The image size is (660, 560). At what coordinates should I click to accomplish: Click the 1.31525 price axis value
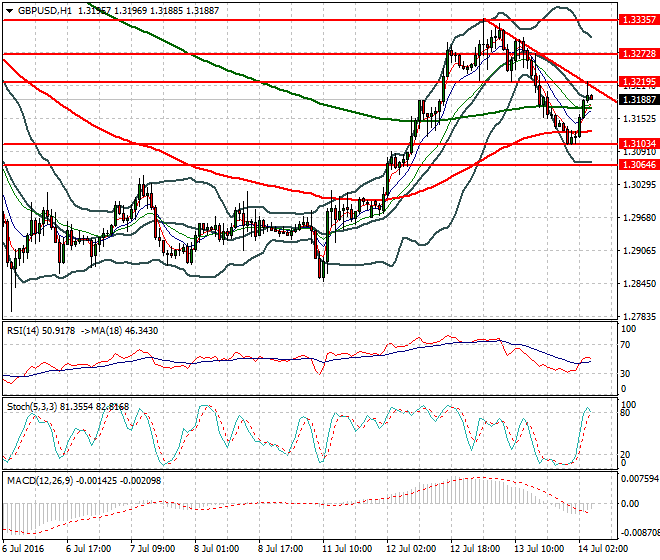[x=639, y=119]
